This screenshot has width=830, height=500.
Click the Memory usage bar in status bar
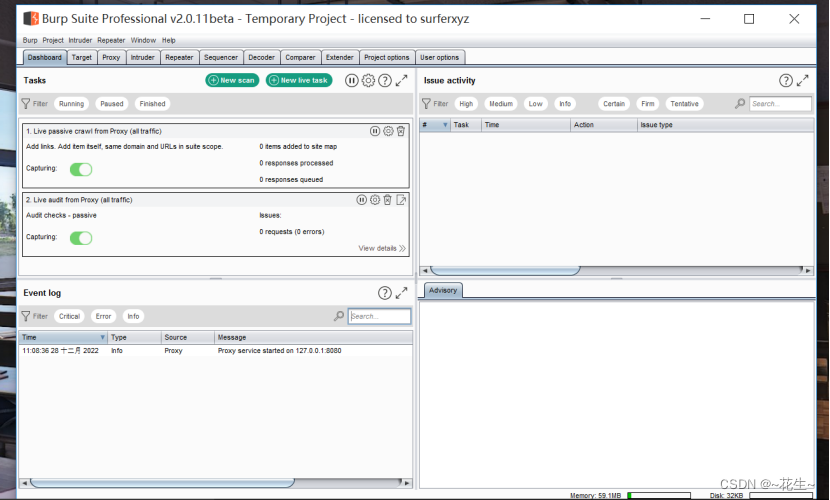pyautogui.click(x=659, y=496)
